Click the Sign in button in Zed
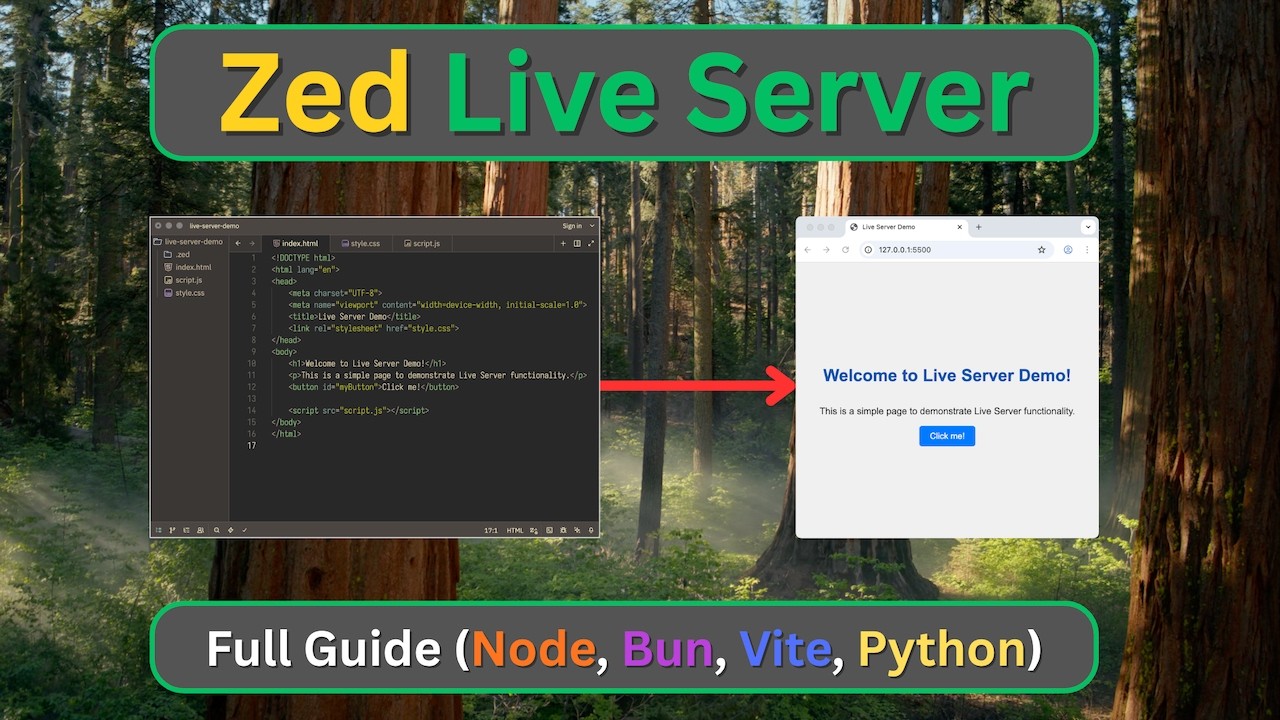The image size is (1280, 720). point(572,226)
